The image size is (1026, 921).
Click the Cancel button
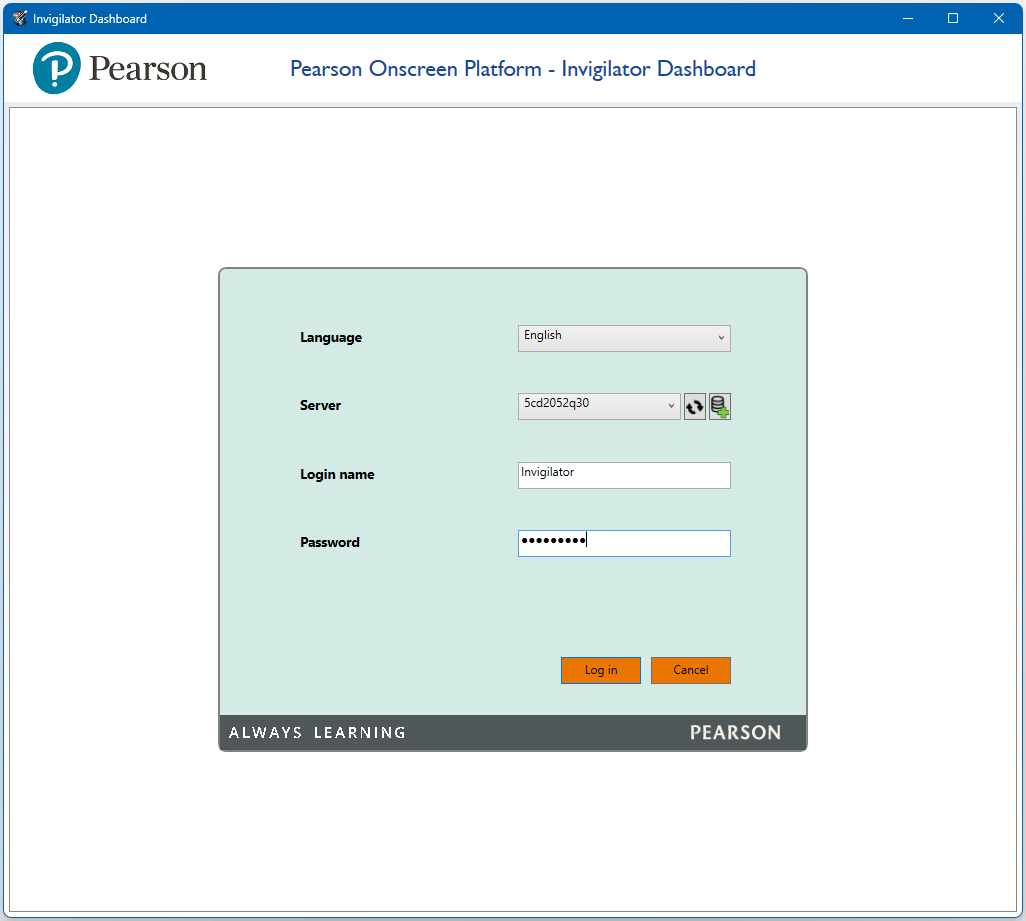pos(690,670)
